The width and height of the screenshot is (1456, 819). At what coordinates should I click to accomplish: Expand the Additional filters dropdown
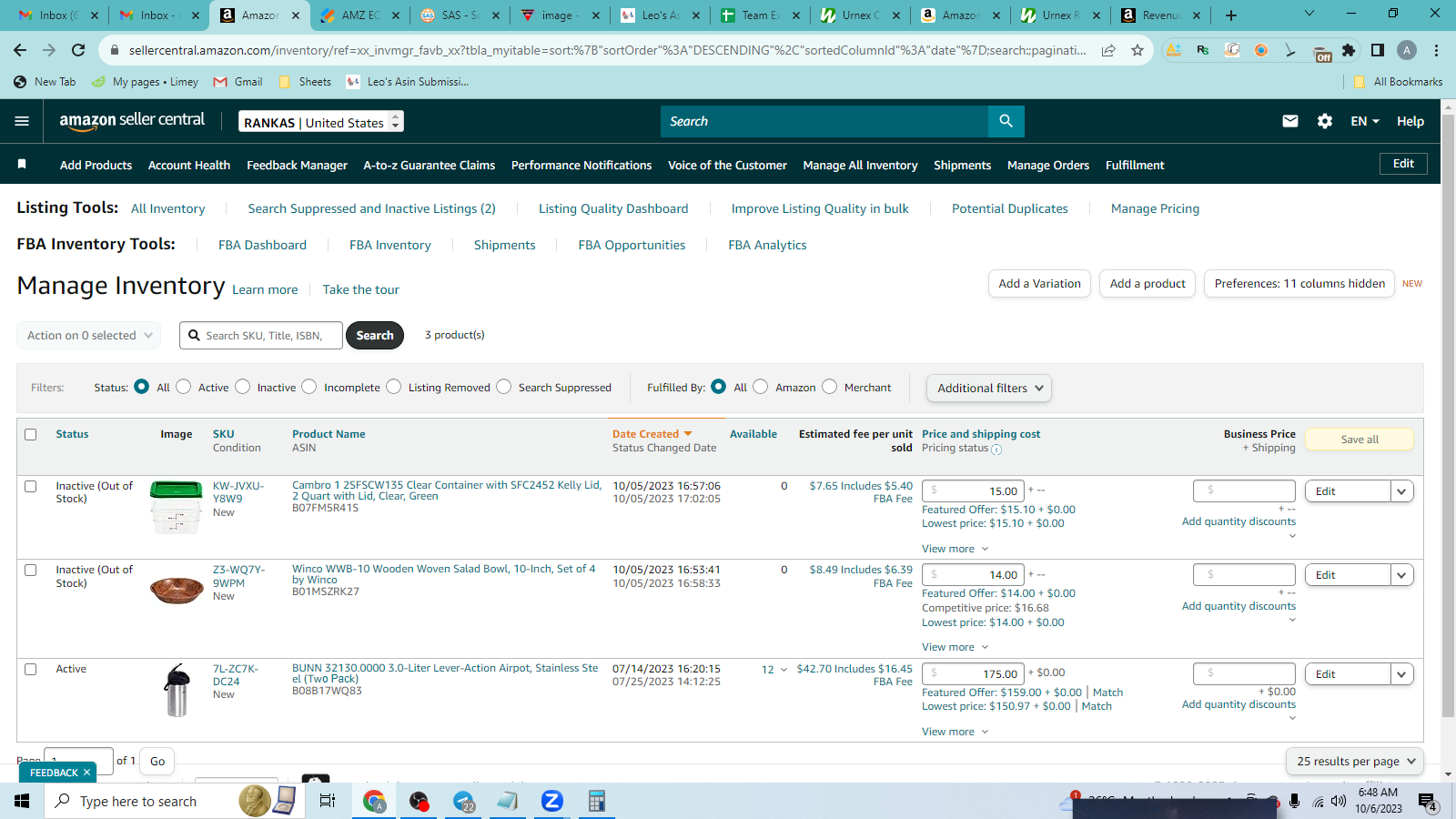(989, 388)
